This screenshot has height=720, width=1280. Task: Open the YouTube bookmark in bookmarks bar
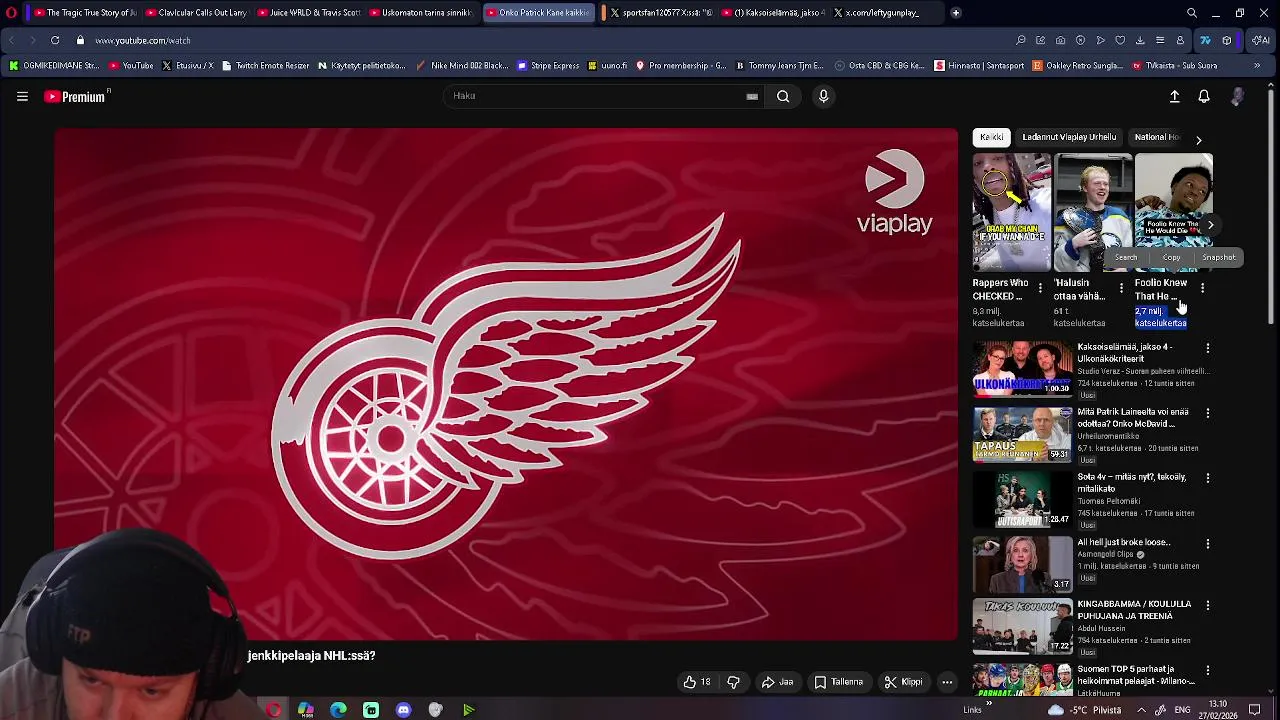[131, 66]
